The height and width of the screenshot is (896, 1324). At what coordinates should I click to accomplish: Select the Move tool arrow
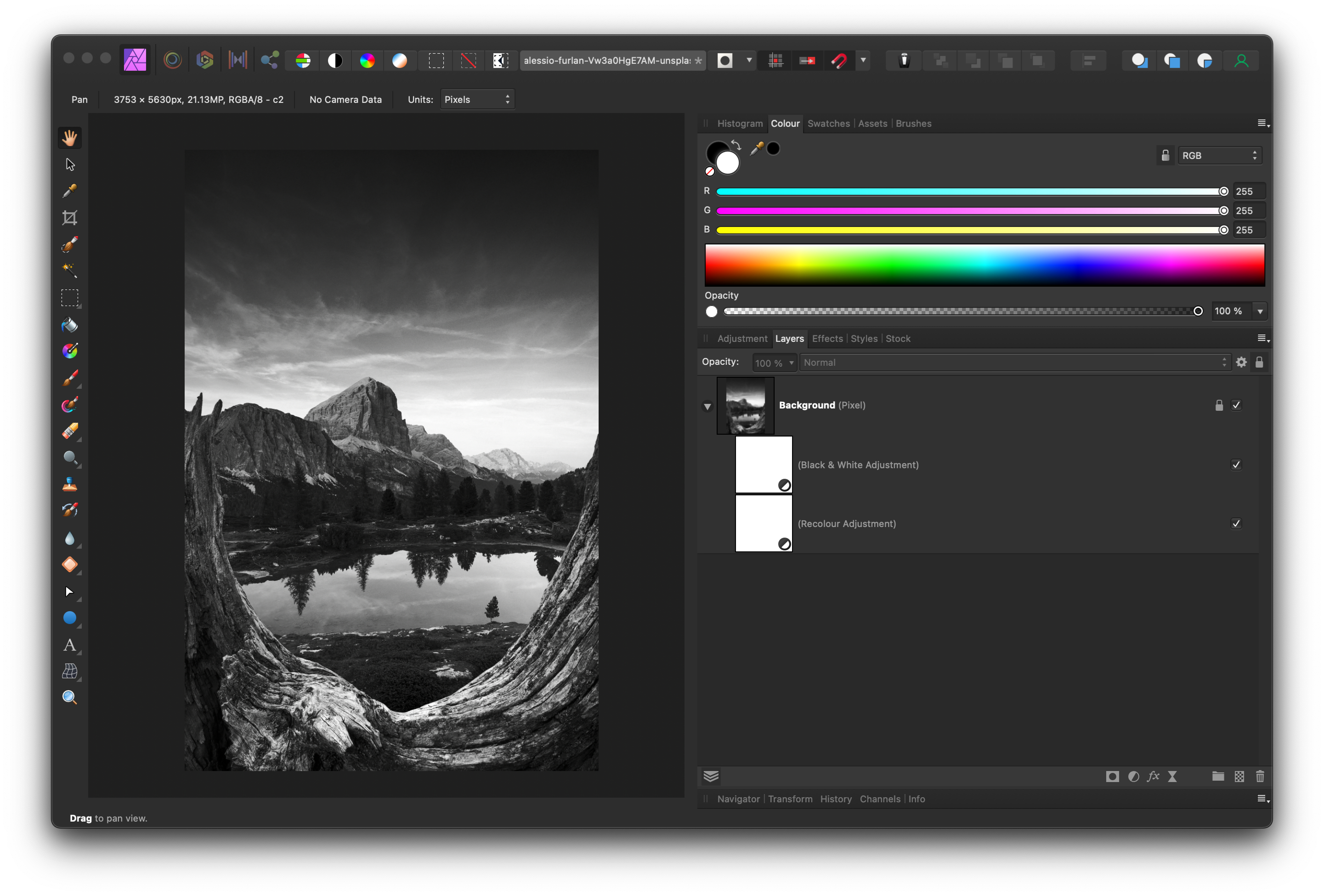click(69, 164)
